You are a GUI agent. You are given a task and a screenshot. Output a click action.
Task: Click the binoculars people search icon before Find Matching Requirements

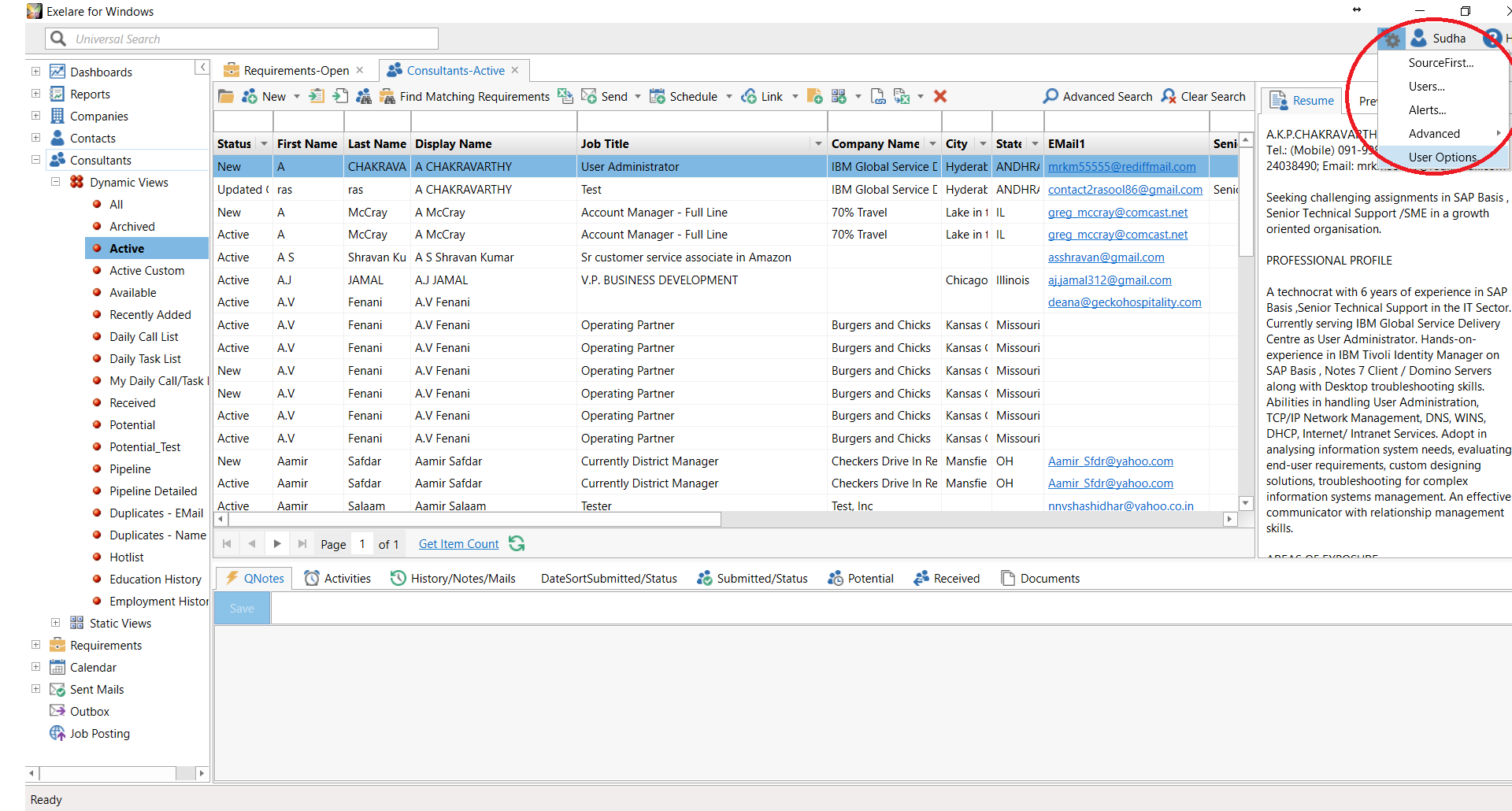364,96
